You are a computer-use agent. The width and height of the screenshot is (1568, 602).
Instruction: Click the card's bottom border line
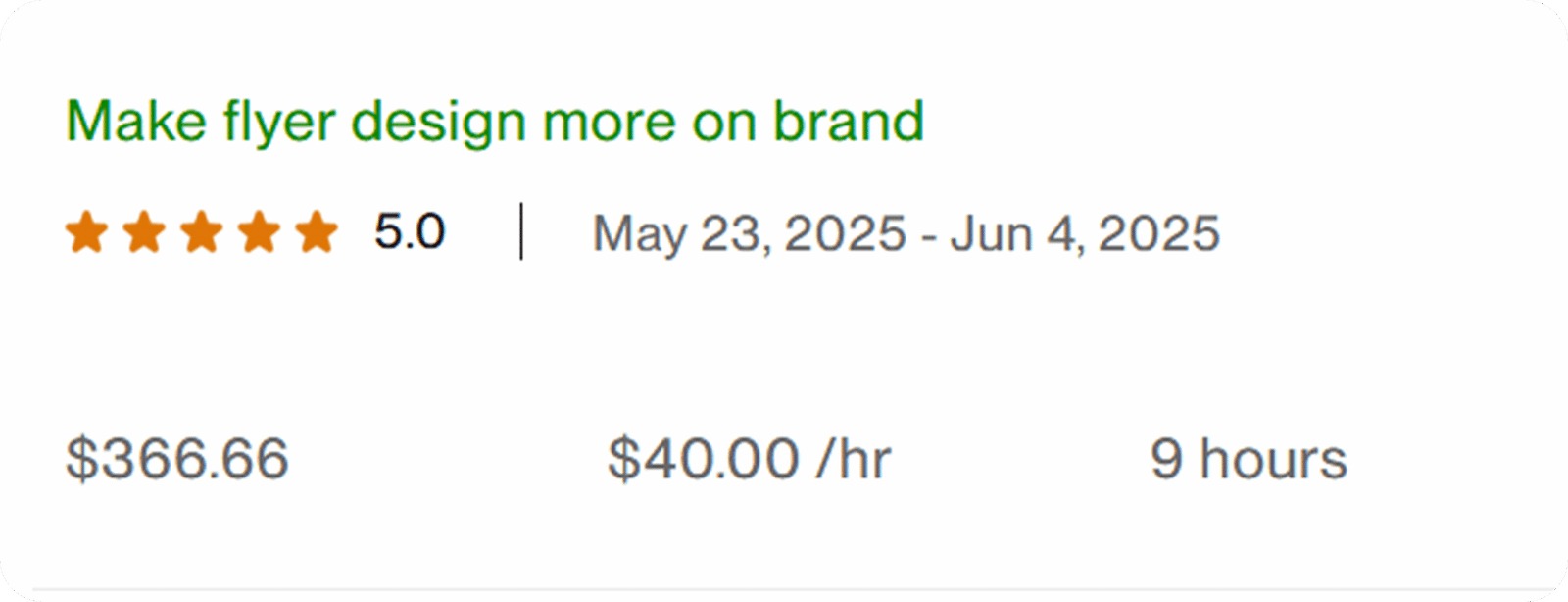click(784, 591)
